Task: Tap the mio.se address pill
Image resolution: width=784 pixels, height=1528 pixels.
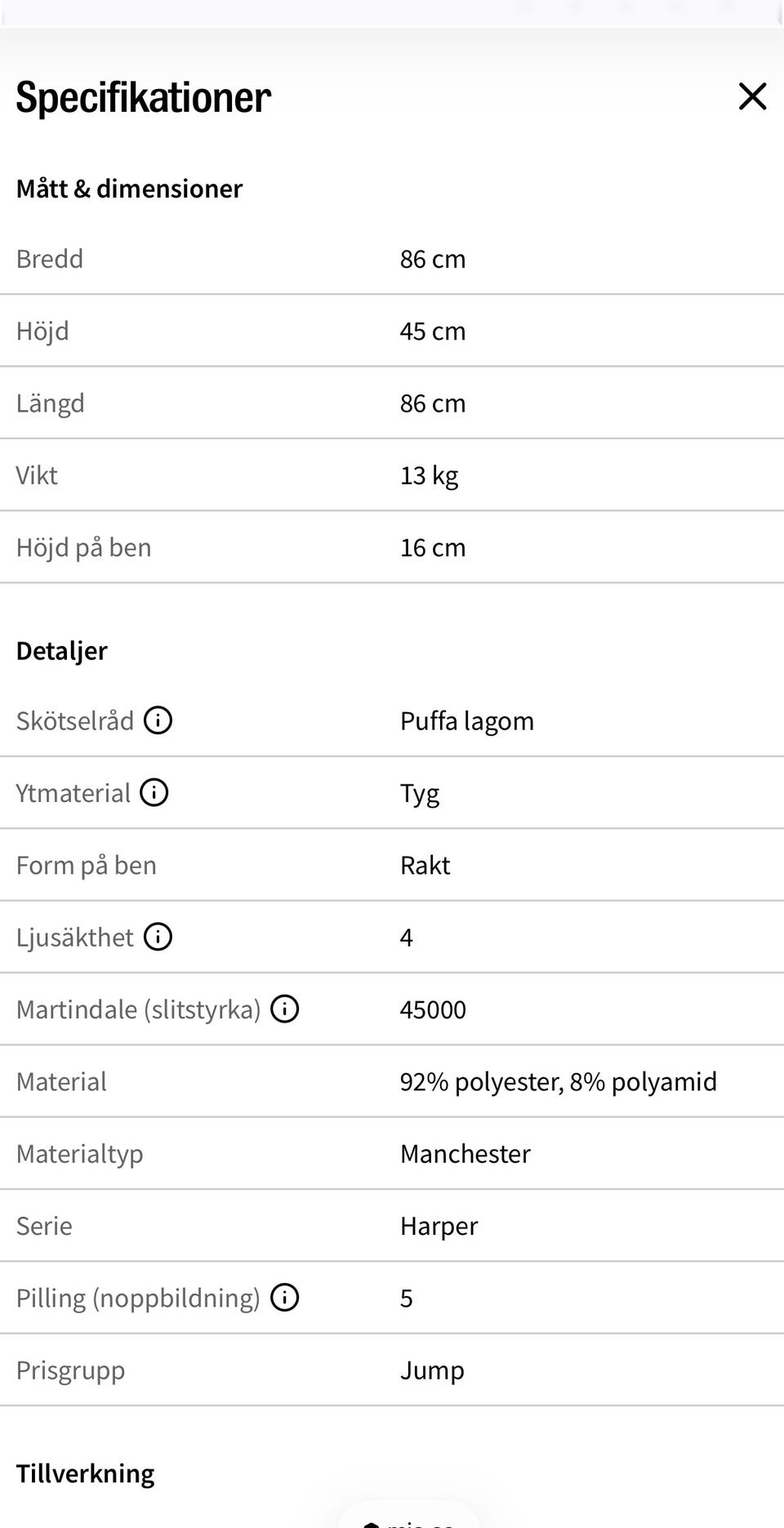Action: [408, 1516]
